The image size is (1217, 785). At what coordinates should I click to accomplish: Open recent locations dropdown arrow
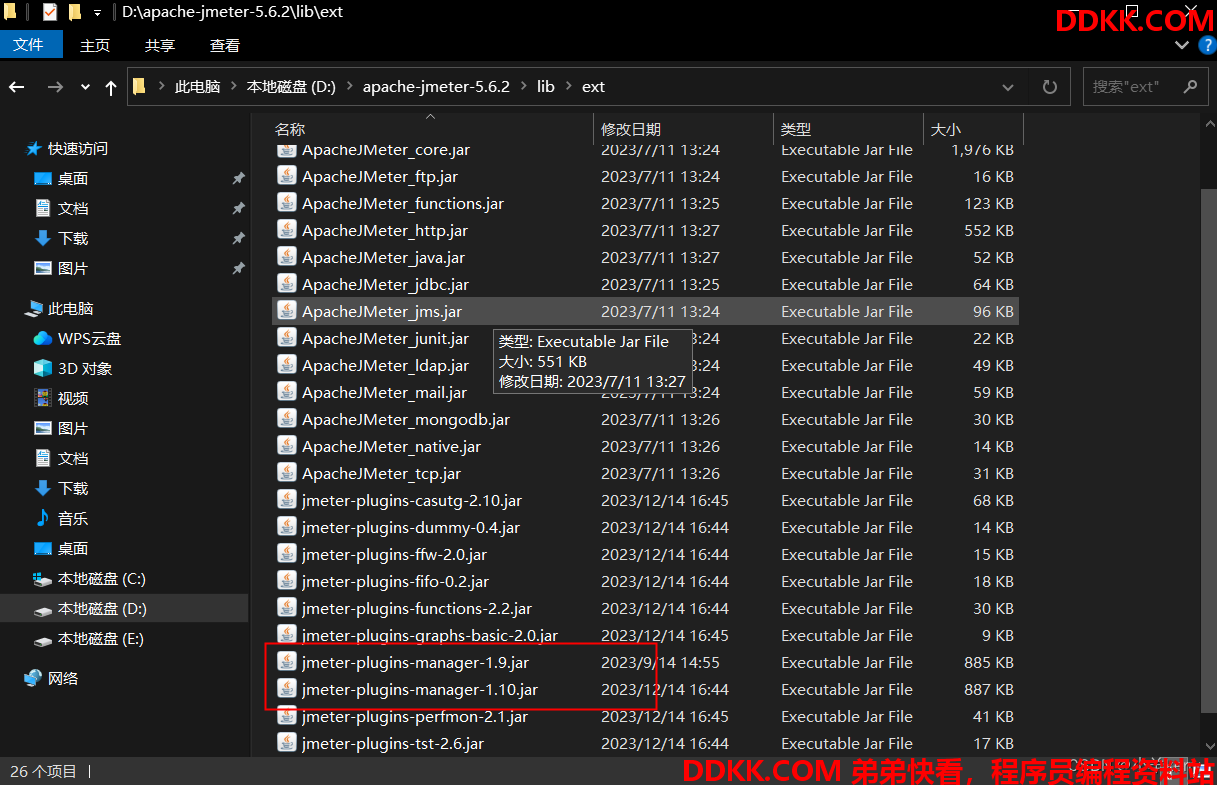click(x=85, y=87)
